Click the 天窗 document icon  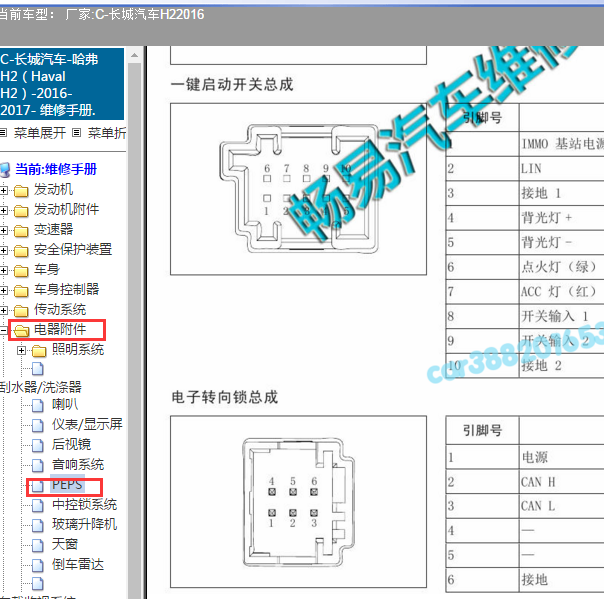point(37,545)
